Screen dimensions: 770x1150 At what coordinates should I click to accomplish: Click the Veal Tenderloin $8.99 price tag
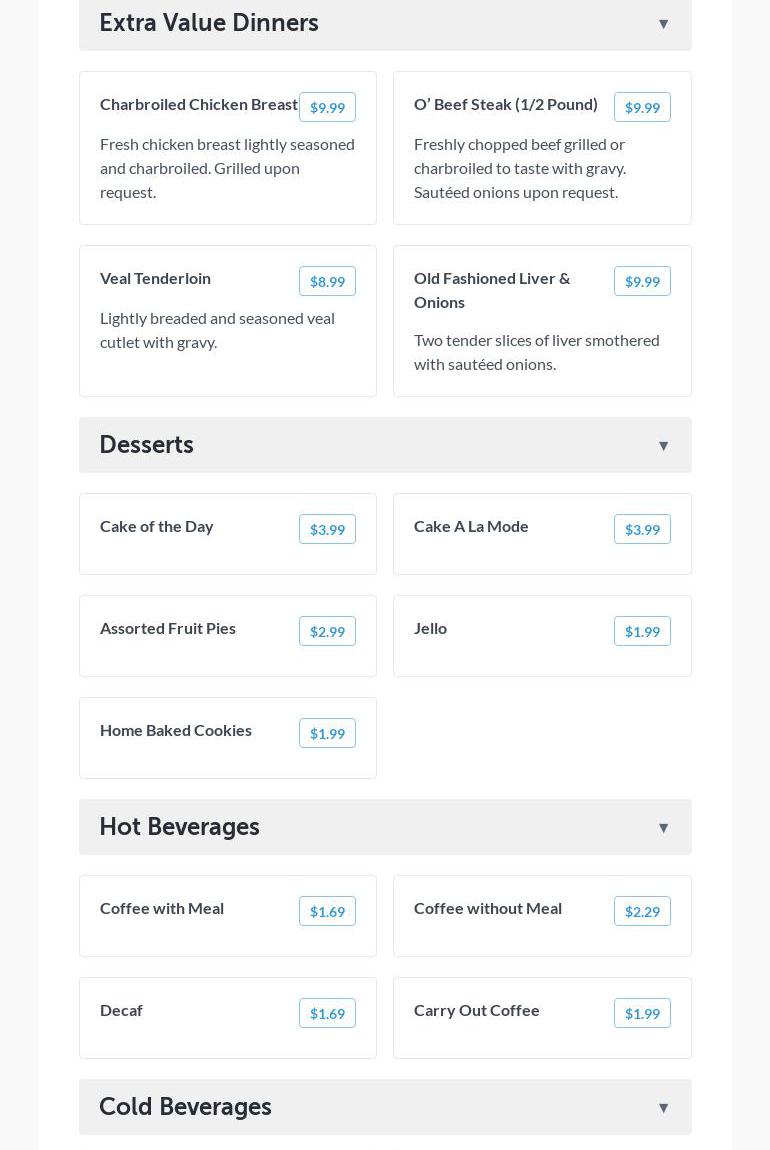(327, 282)
